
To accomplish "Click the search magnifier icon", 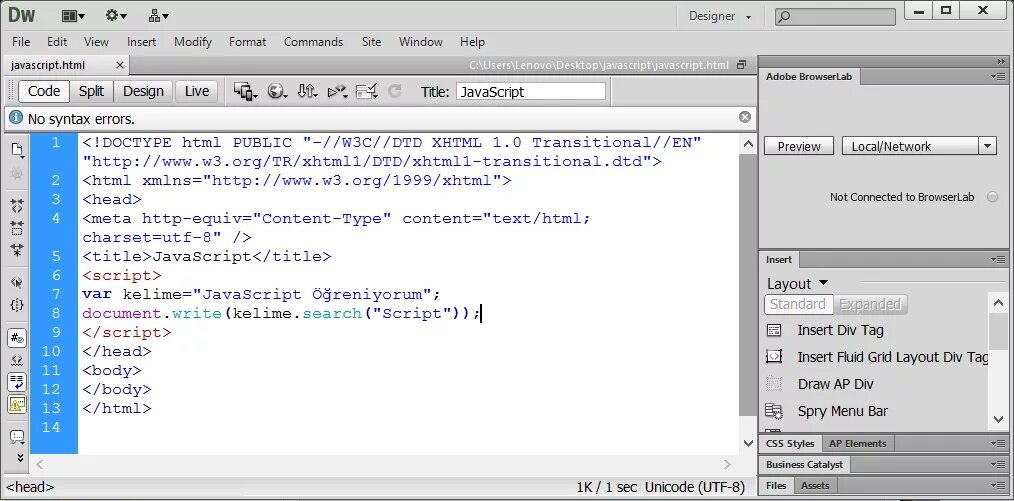I will coord(784,17).
